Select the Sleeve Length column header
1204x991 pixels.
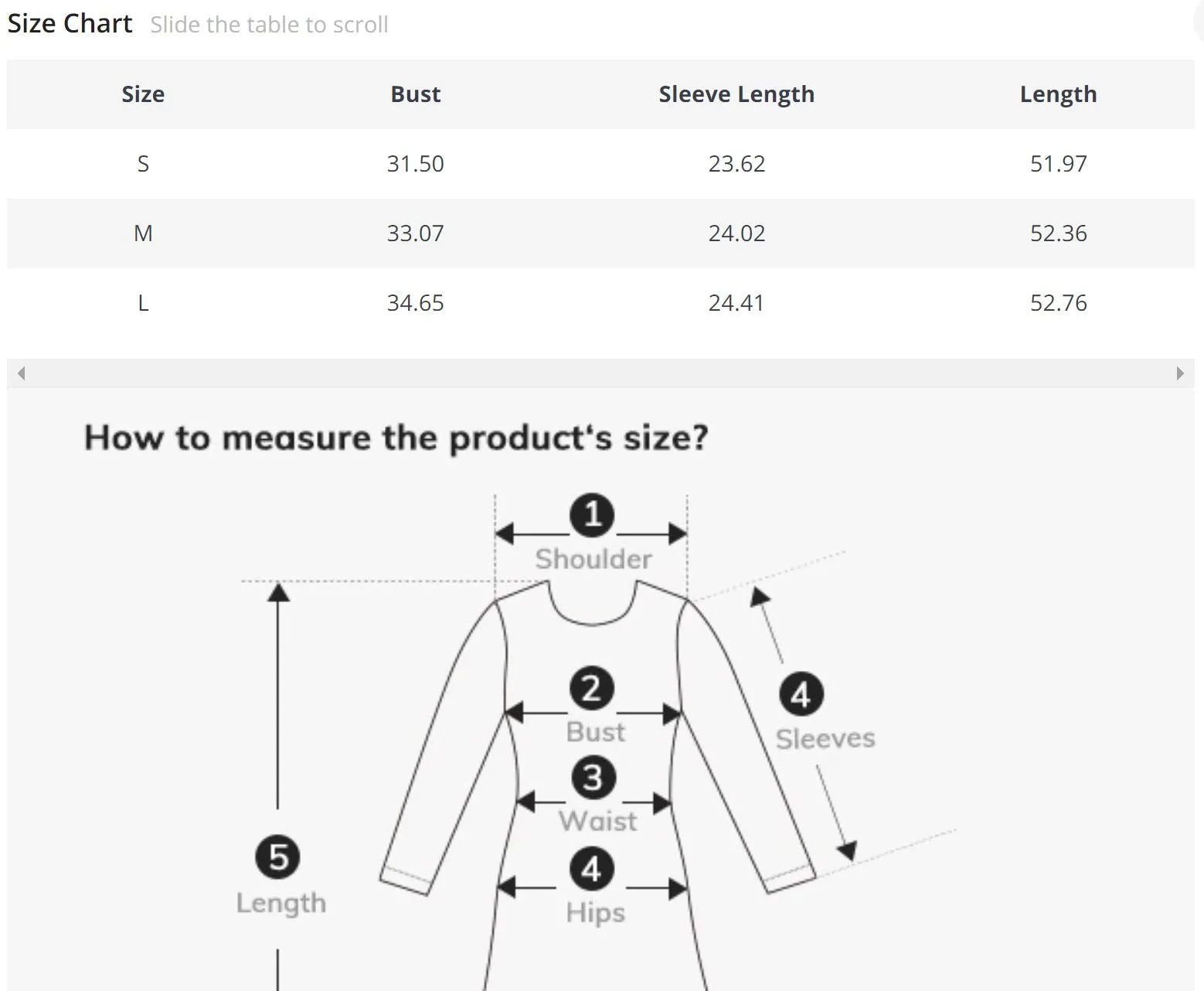coord(736,94)
